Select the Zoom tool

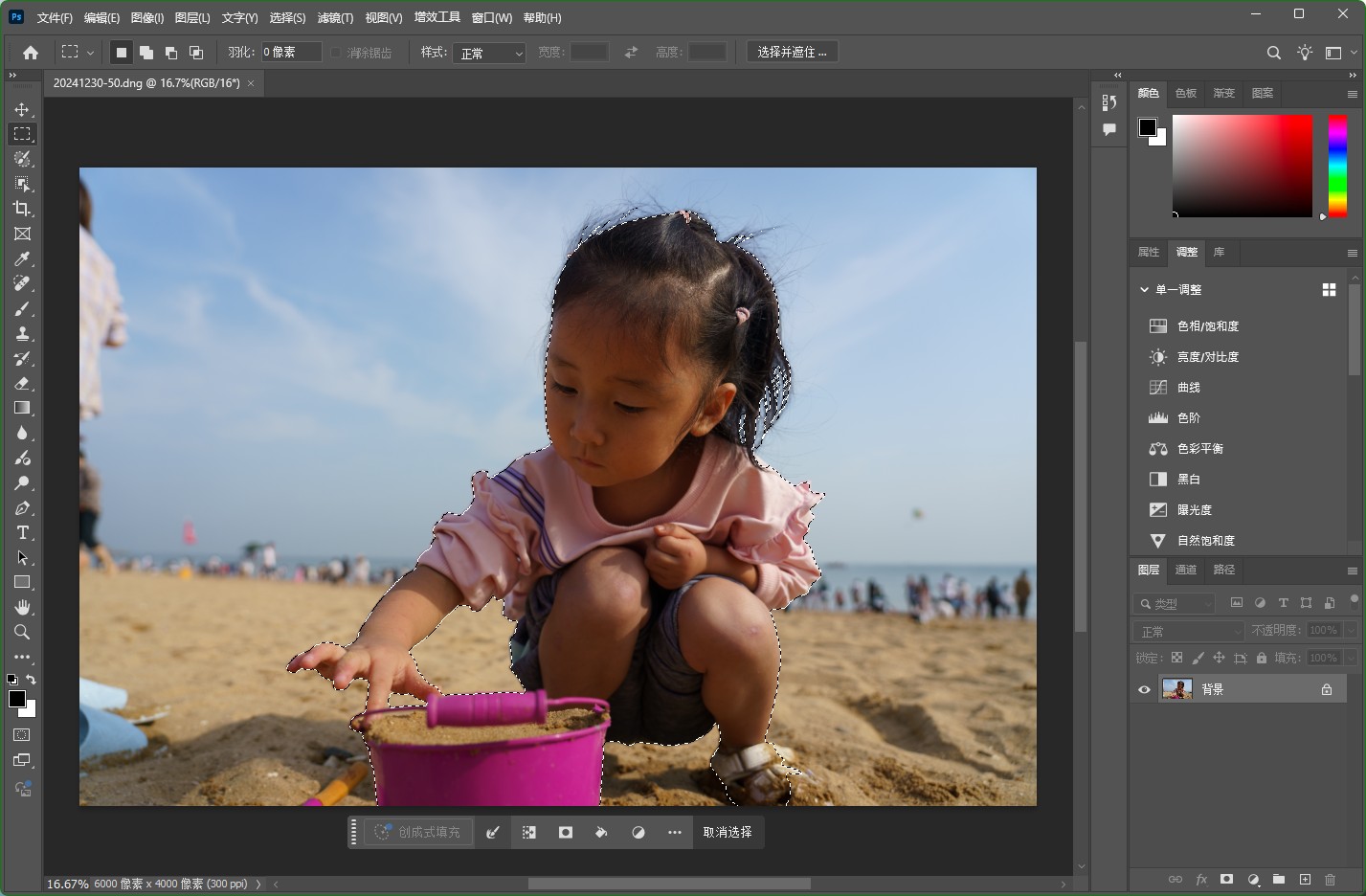(x=22, y=632)
